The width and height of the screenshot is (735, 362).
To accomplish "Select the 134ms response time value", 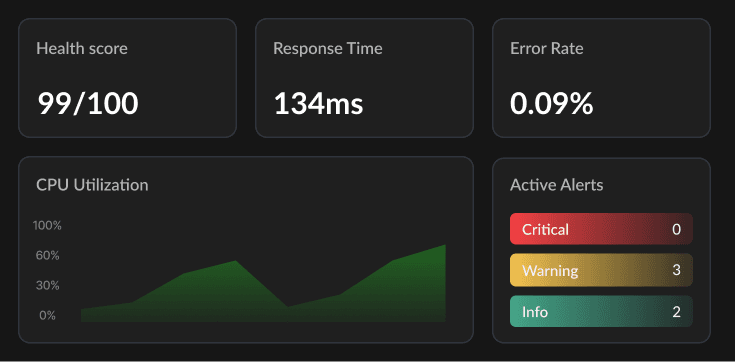I will [318, 103].
